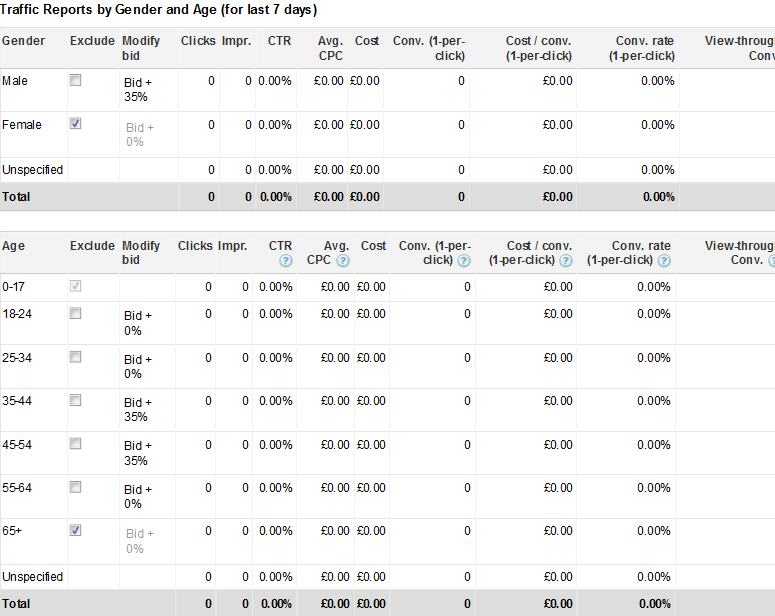The height and width of the screenshot is (616, 775).
Task: Uncheck the Exclude box for Female
Action: (75, 124)
